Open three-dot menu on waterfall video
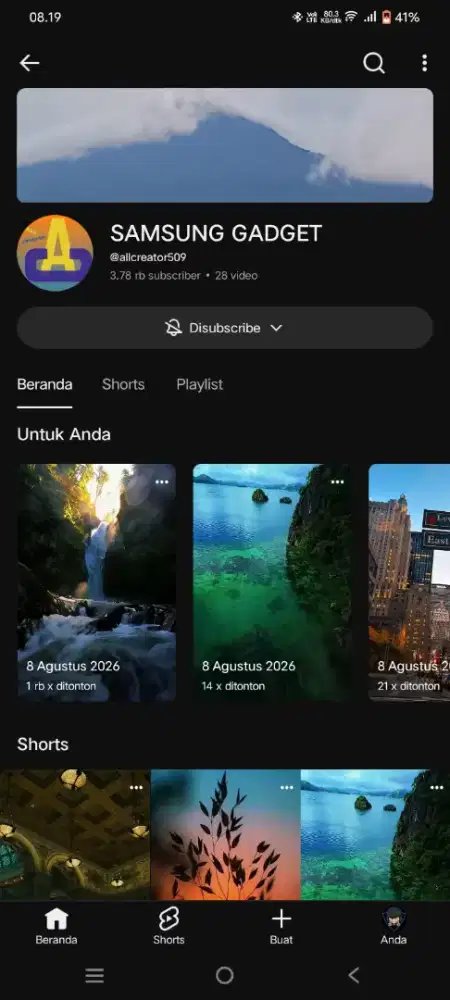This screenshot has height=1000, width=450. (x=162, y=482)
